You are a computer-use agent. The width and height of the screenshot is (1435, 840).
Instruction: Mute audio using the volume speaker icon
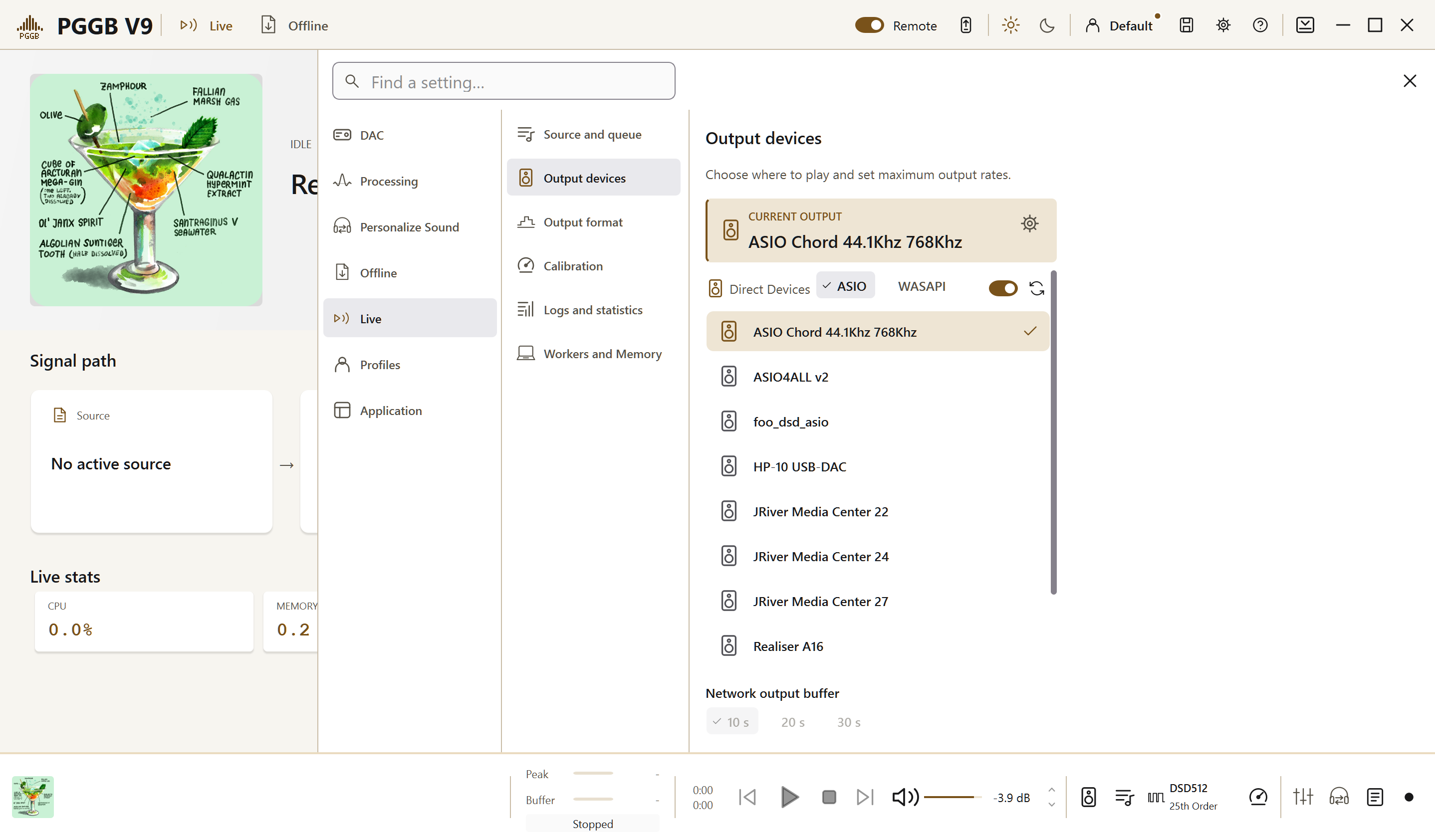tap(905, 797)
